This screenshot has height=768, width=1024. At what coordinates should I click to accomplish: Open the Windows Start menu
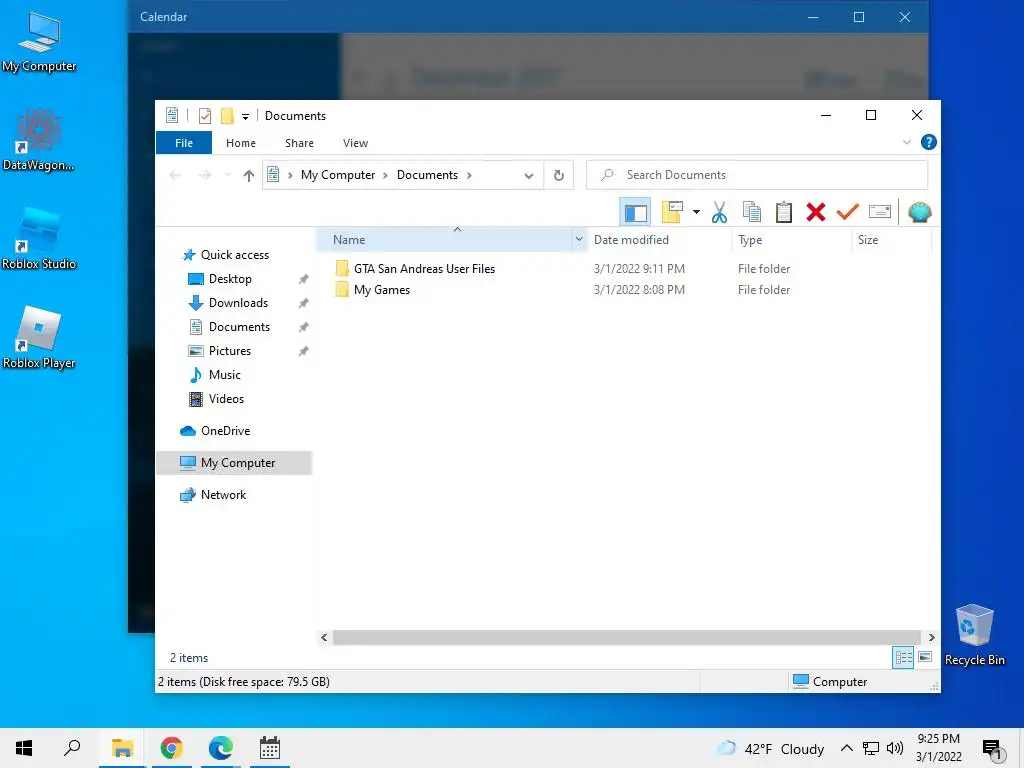pos(24,748)
